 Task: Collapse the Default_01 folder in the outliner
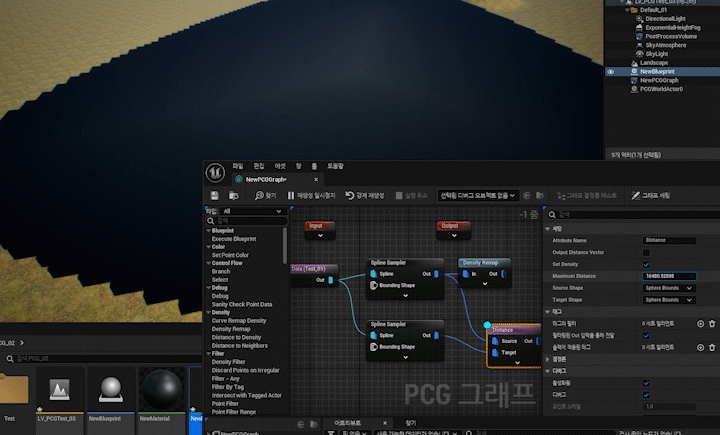627,10
